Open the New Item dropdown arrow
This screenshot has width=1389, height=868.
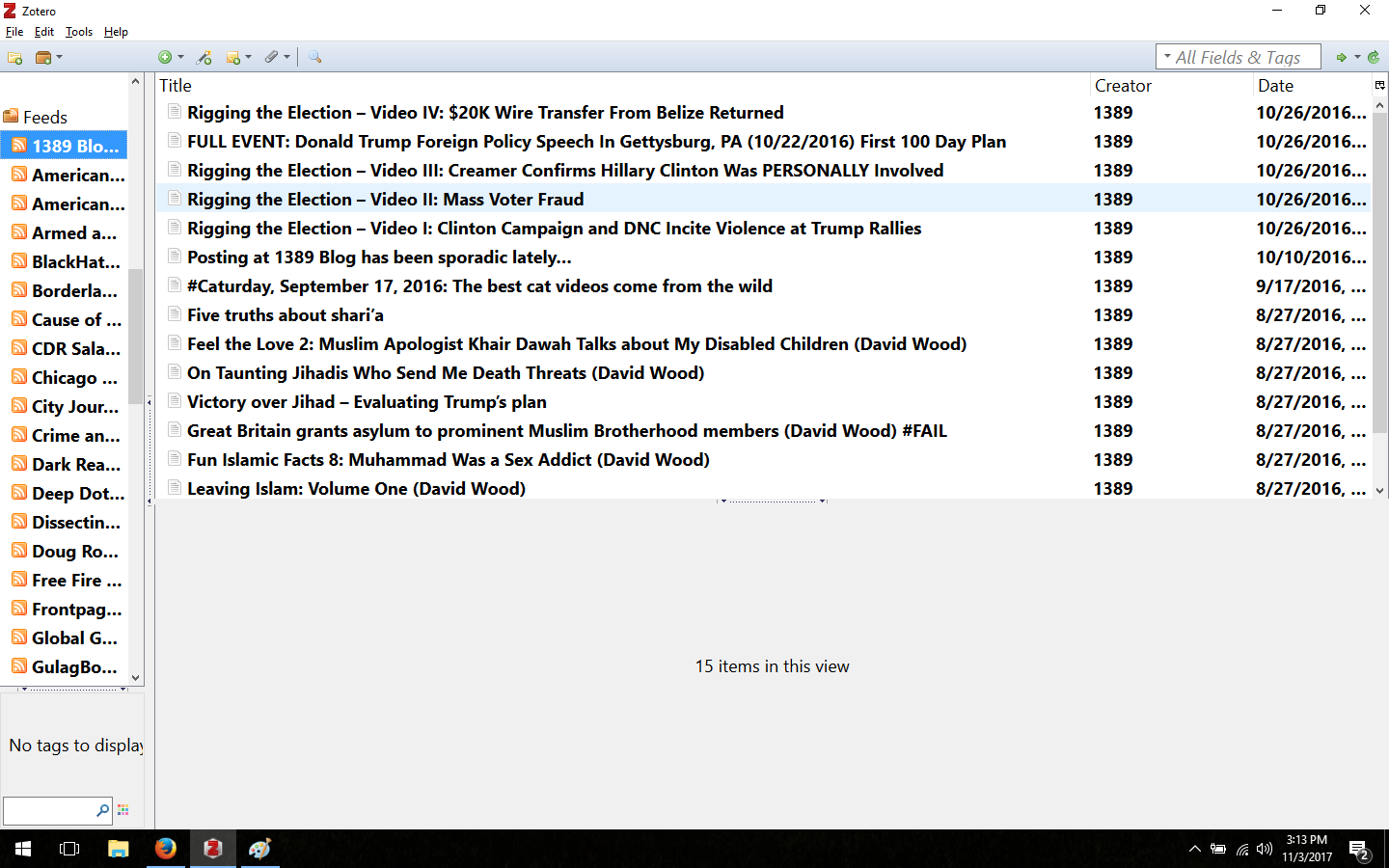(x=180, y=58)
